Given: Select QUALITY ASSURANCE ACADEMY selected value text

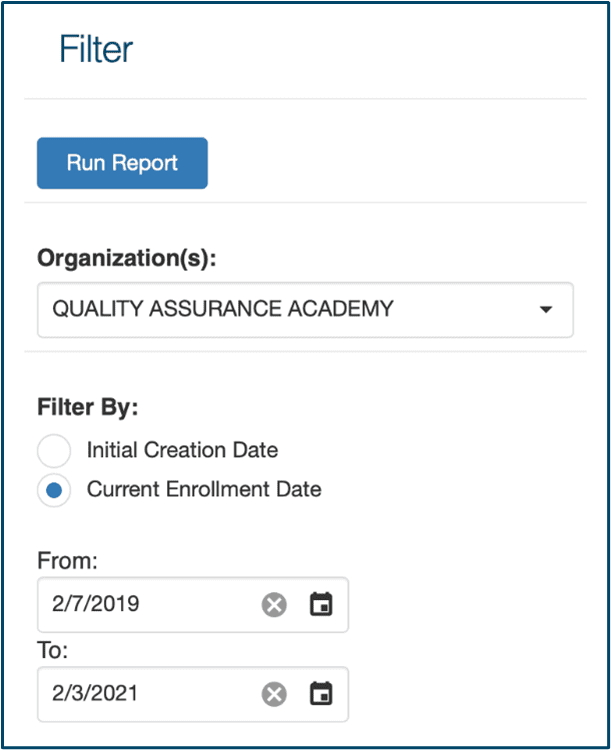Looking at the screenshot, I should point(223,309).
